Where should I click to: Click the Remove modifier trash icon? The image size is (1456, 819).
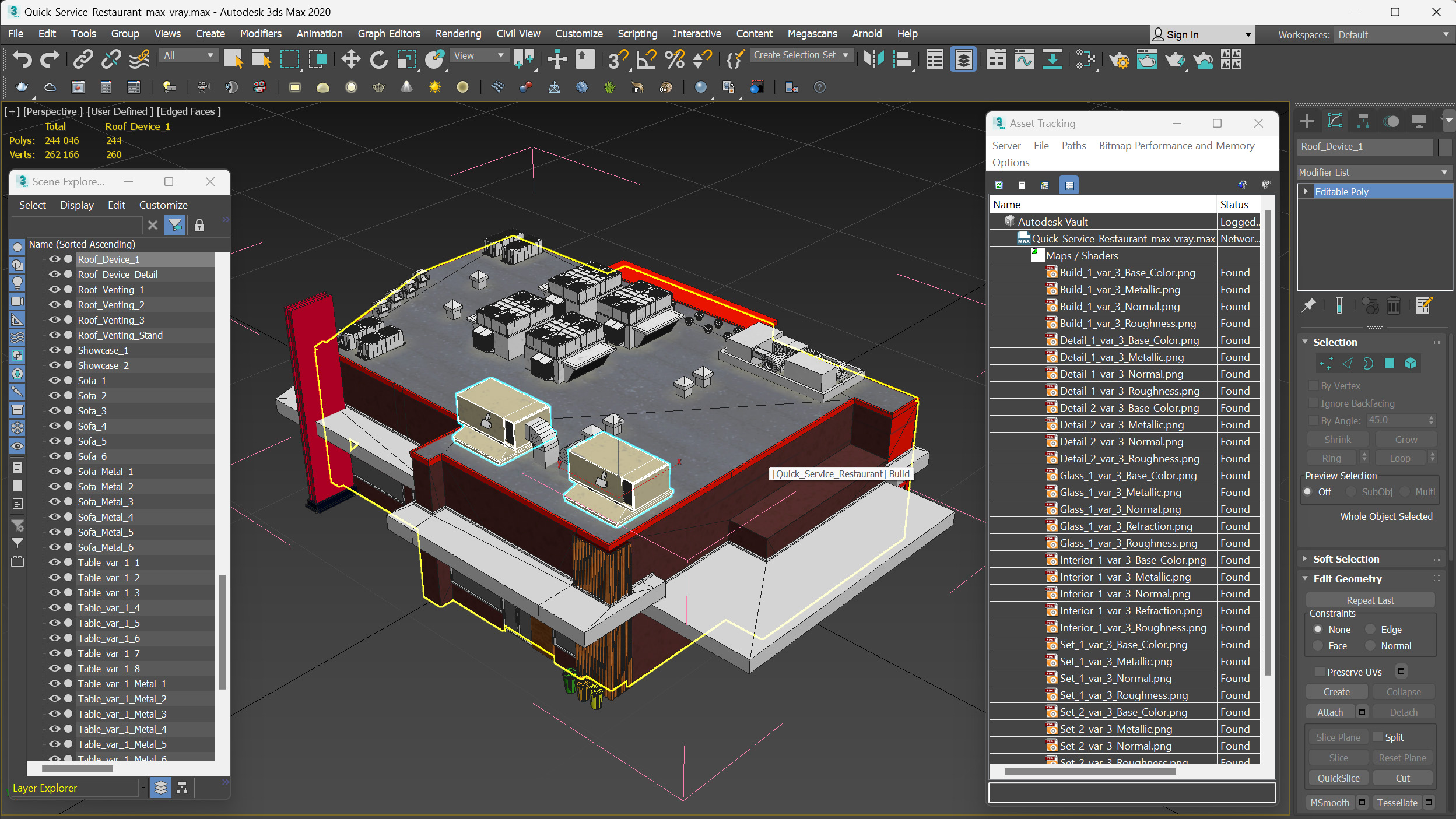tap(1394, 305)
